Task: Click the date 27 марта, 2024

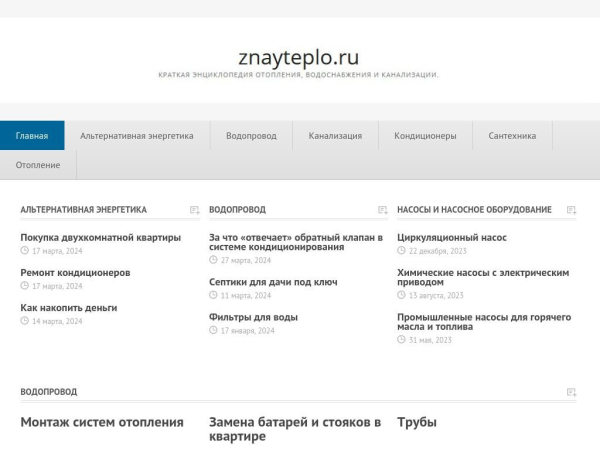Action: coord(246,260)
